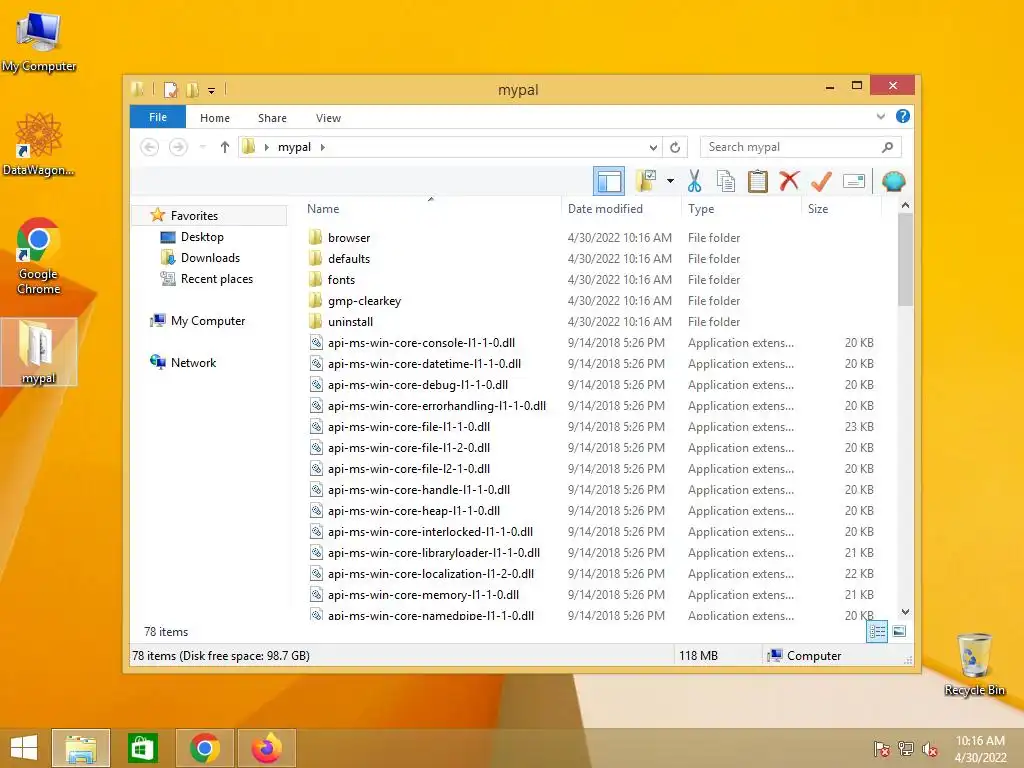Click the file list scroll up arrow
This screenshot has height=768, width=1024.
click(x=905, y=205)
